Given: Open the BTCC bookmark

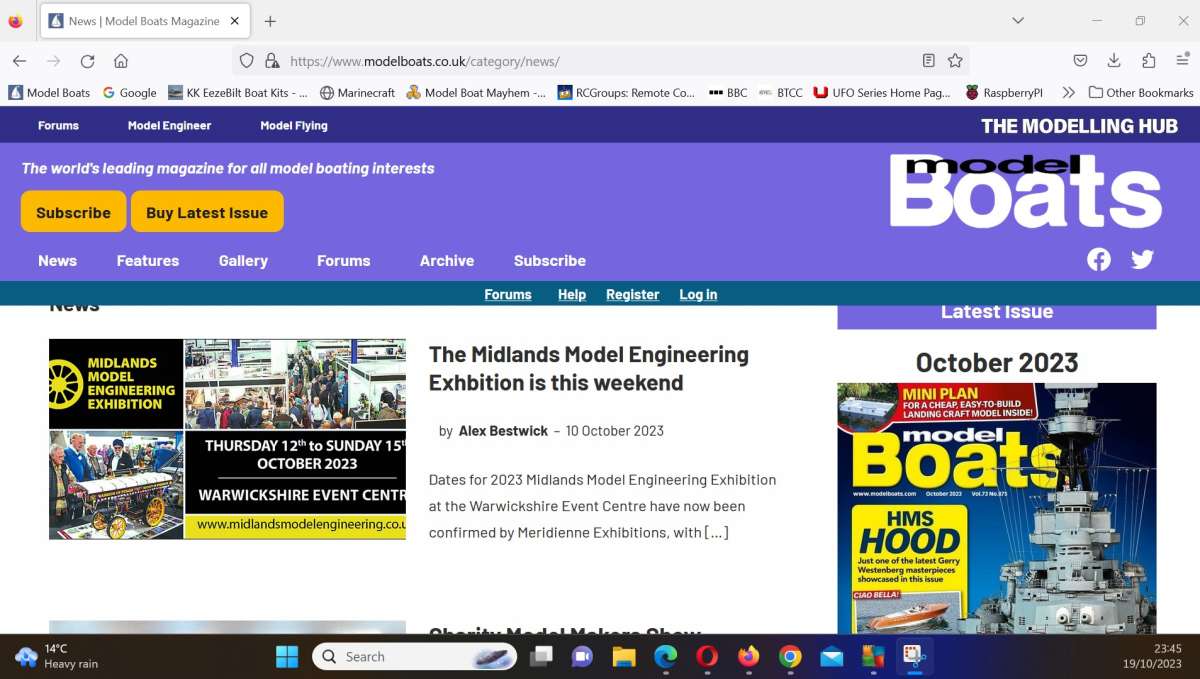Looking at the screenshot, I should (781, 92).
